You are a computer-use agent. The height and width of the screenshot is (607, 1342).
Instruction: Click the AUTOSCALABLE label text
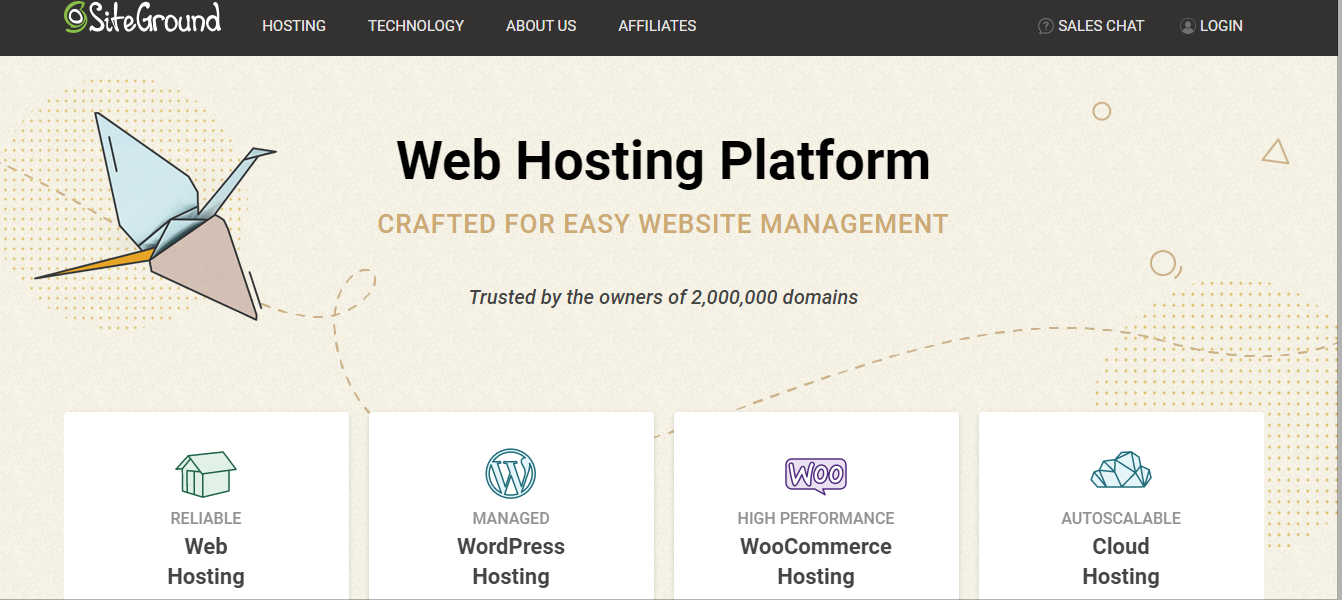[x=1121, y=518]
